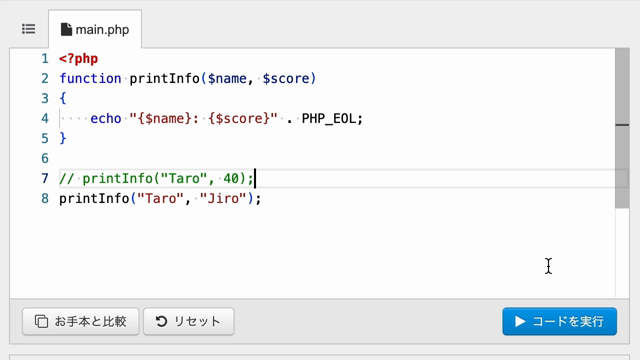Click the editor vertical scrollbar thumb
Image resolution: width=640 pixels, height=360 pixels.
coord(622,128)
